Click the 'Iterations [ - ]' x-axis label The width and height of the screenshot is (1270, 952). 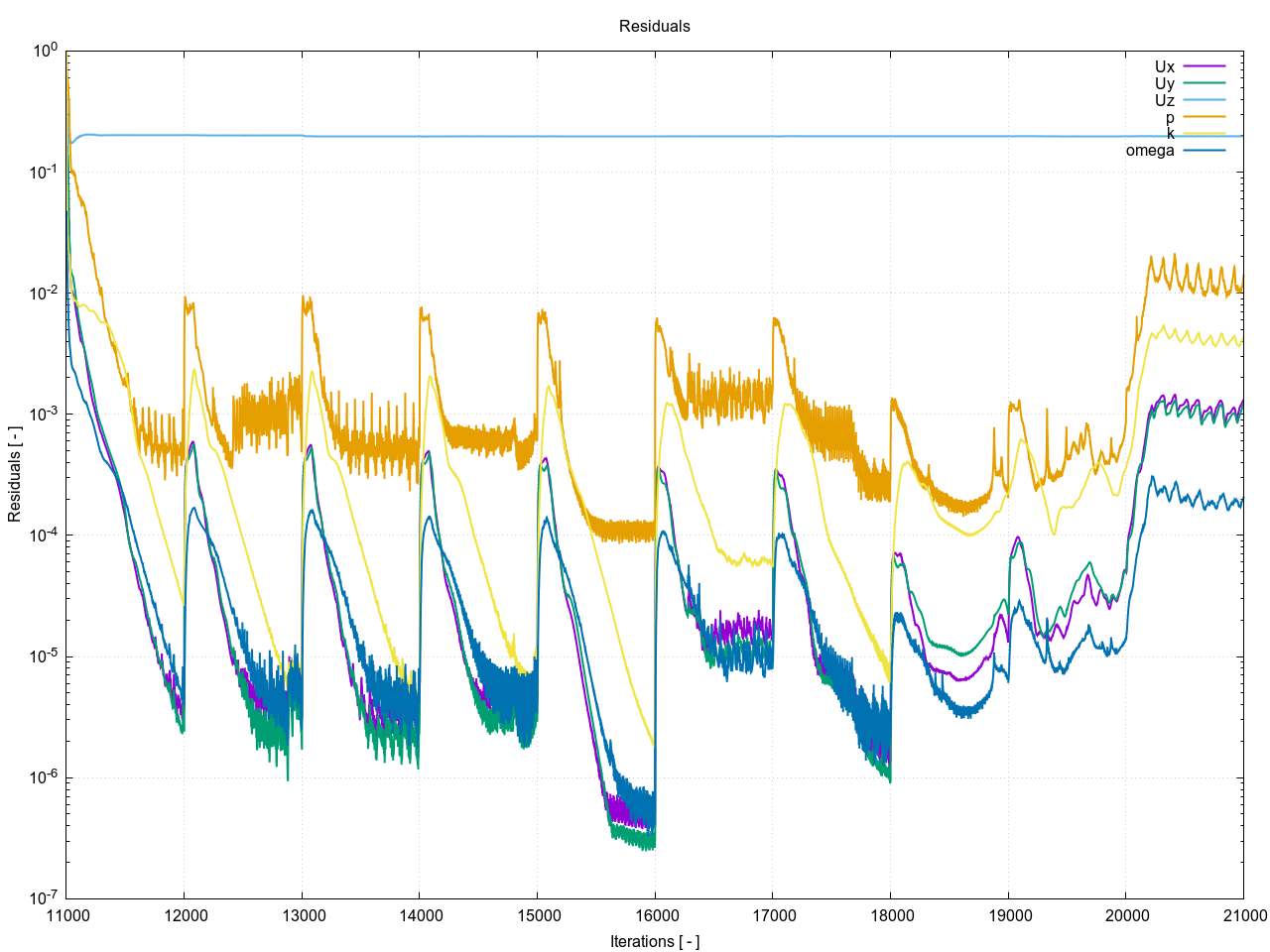tap(654, 941)
